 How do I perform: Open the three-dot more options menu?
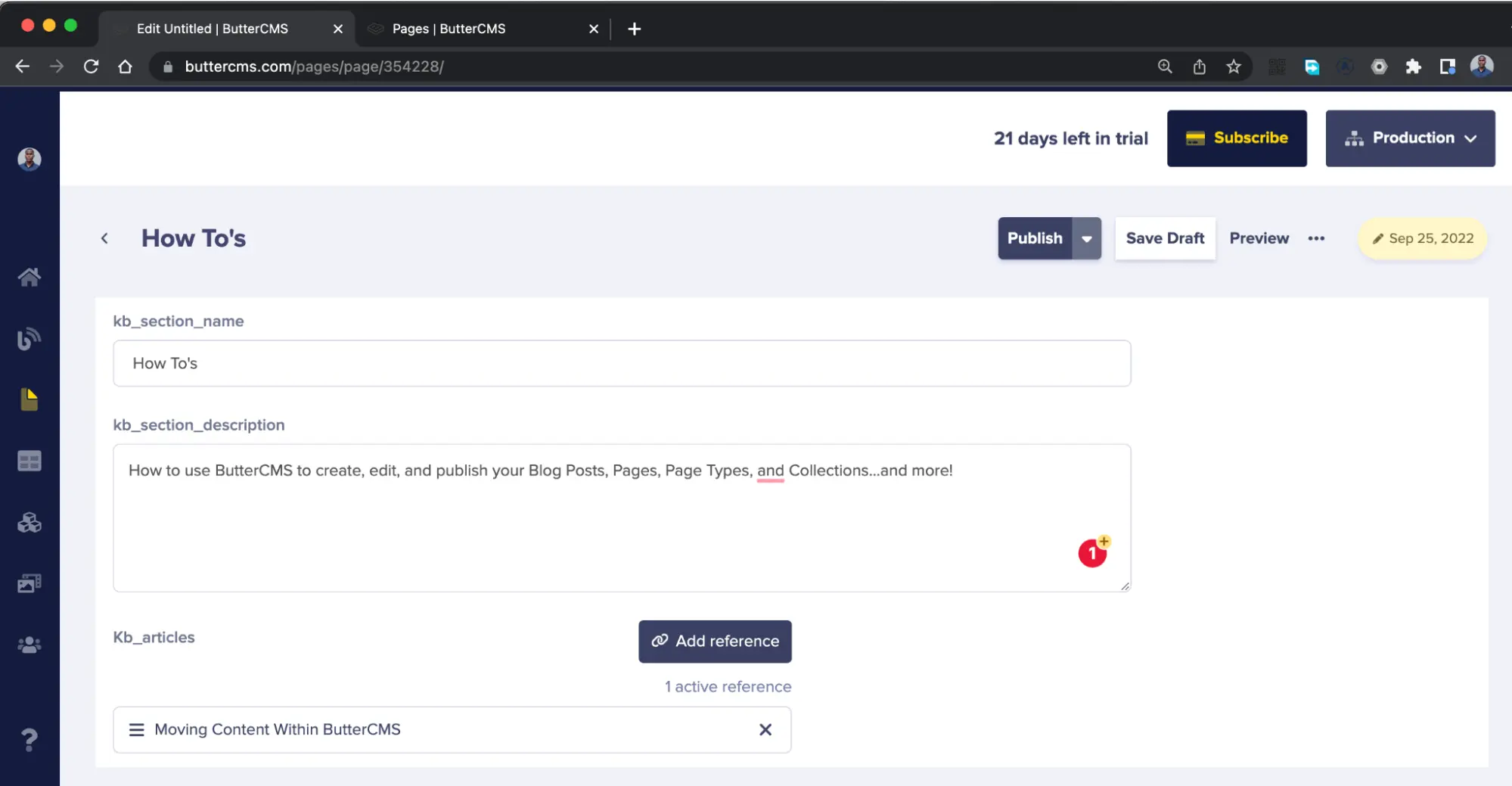[x=1316, y=238]
